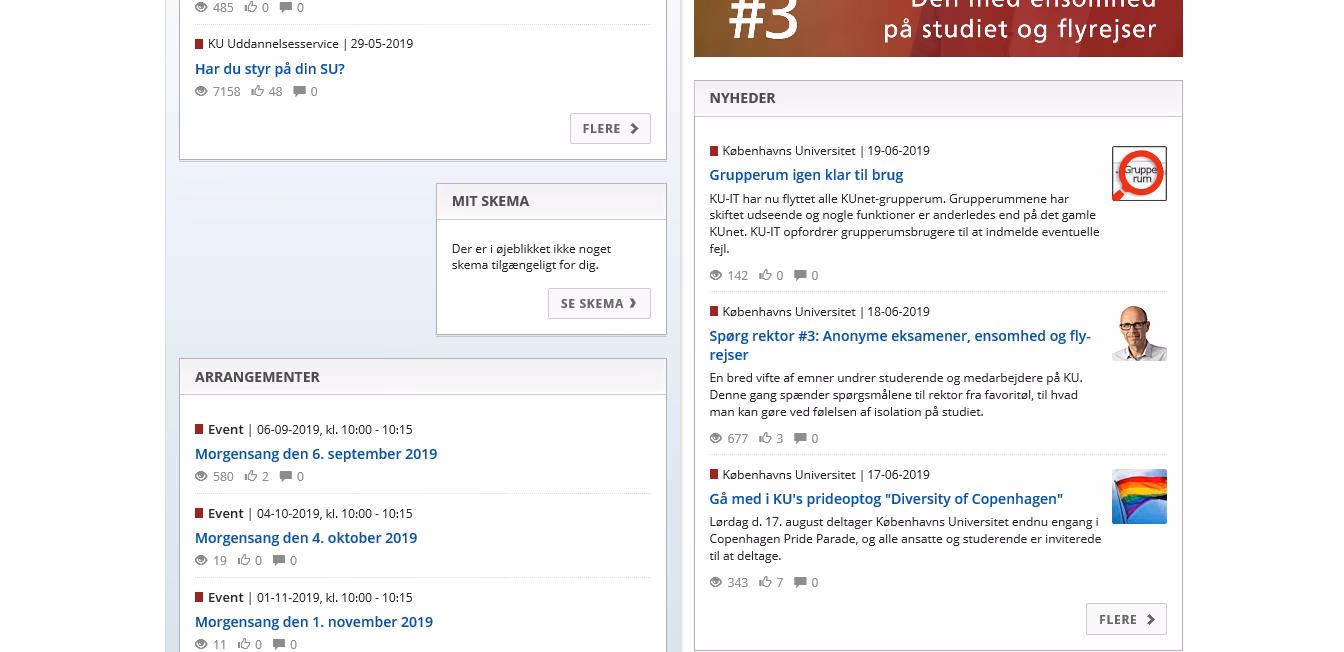Click comment icon on Har du styr SU post
Screen dimensions: 1344x652
coord(299,91)
